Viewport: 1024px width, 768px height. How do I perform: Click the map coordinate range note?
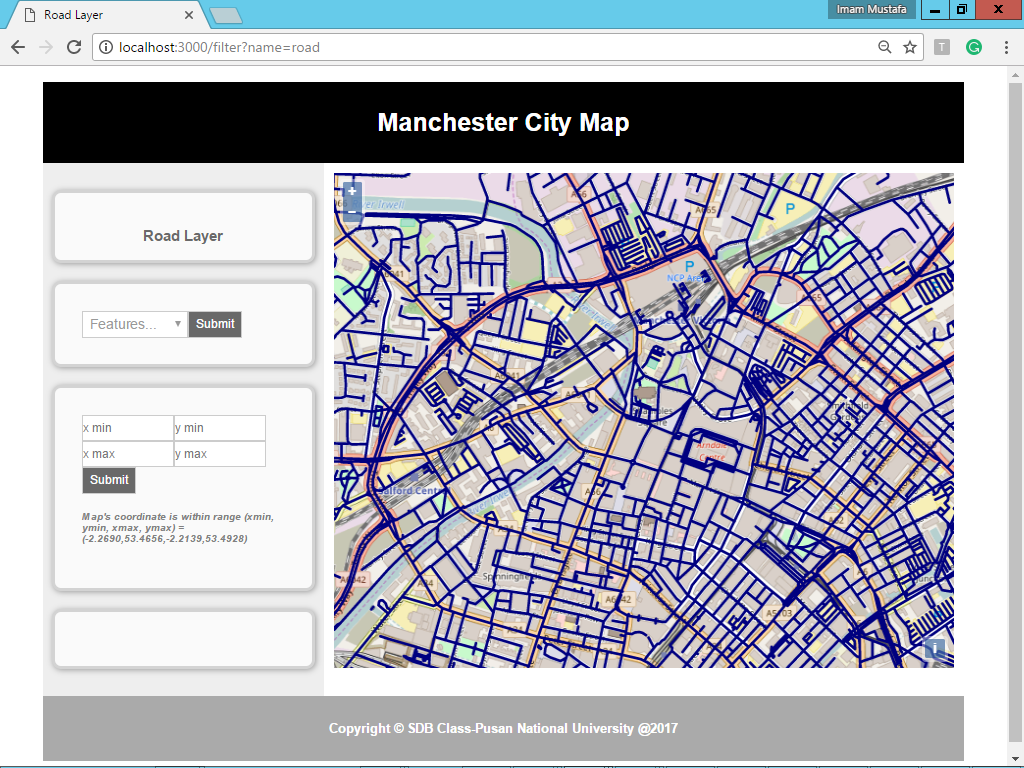pyautogui.click(x=178, y=528)
